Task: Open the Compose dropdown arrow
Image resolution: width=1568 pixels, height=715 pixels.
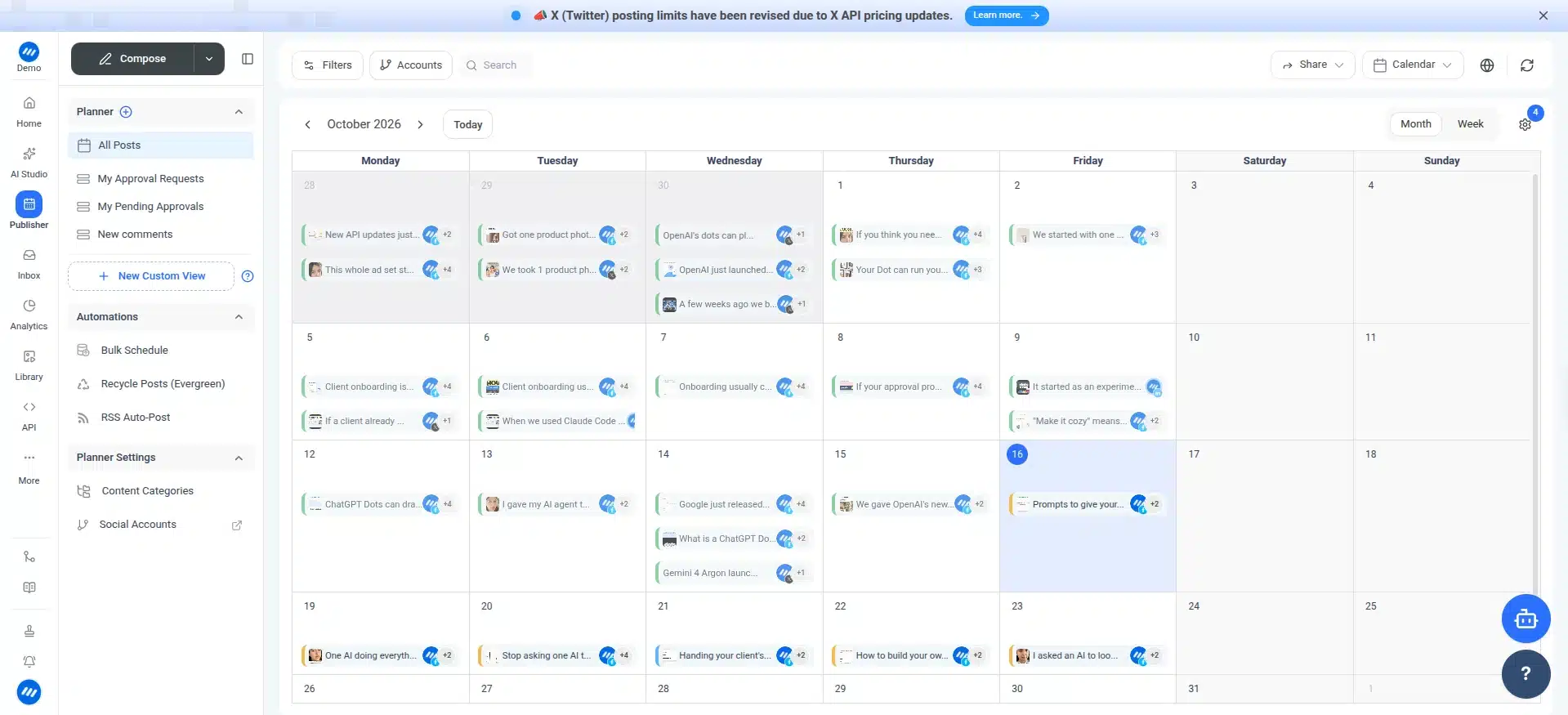Action: point(209,59)
